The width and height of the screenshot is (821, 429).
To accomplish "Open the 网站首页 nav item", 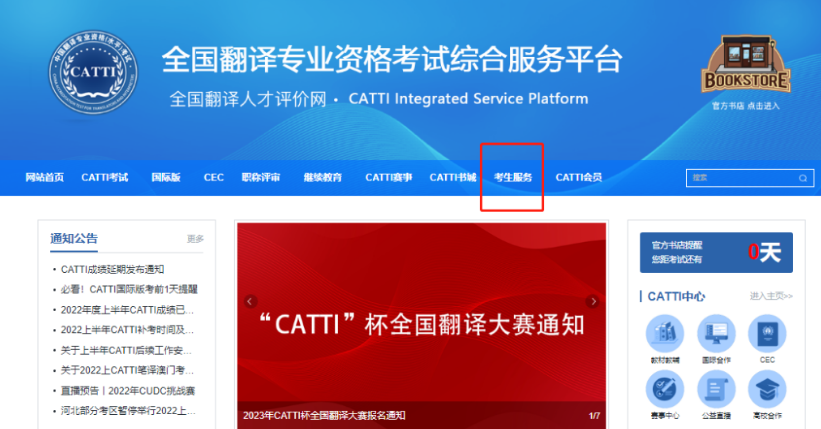I will click(45, 178).
